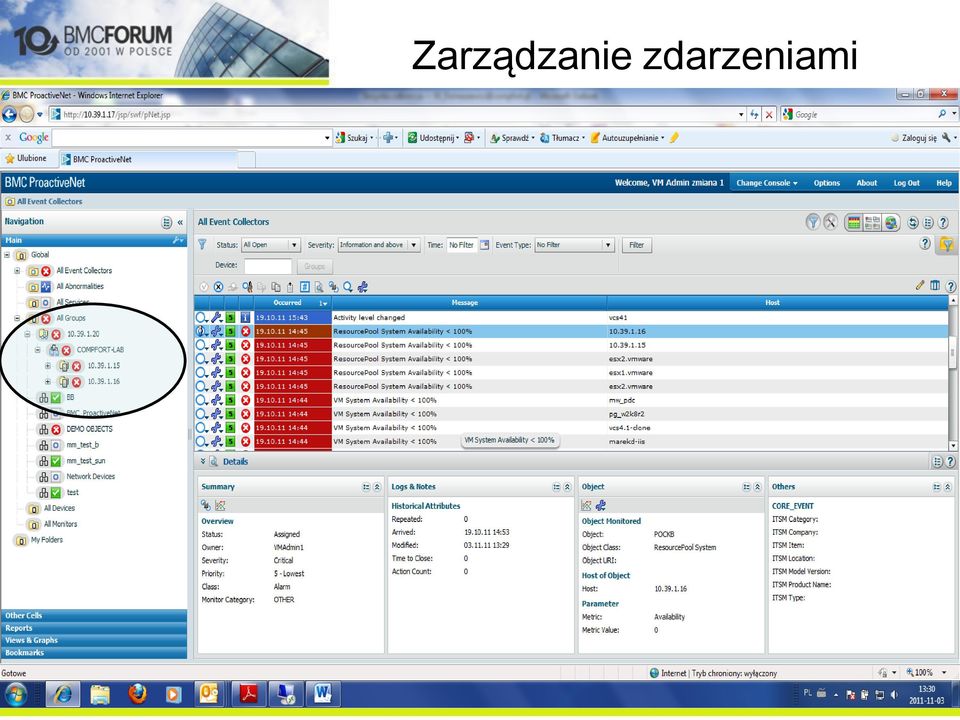Screen dimensions: 960x720
Task: Click related events icon in Summary panel toolbar
Action: click(206, 505)
